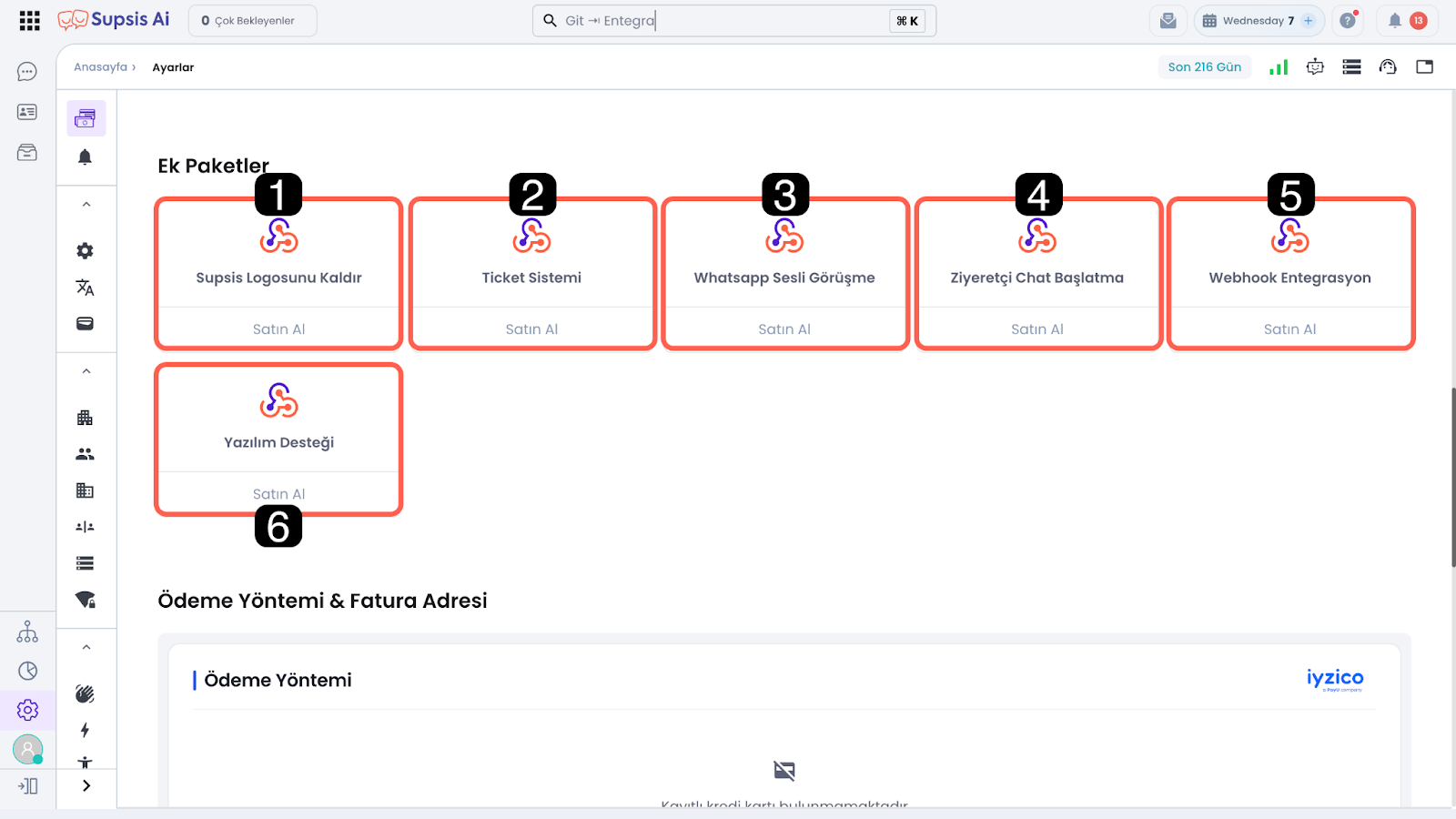Open the help question mark icon
This screenshot has width=1456, height=819.
(1348, 21)
